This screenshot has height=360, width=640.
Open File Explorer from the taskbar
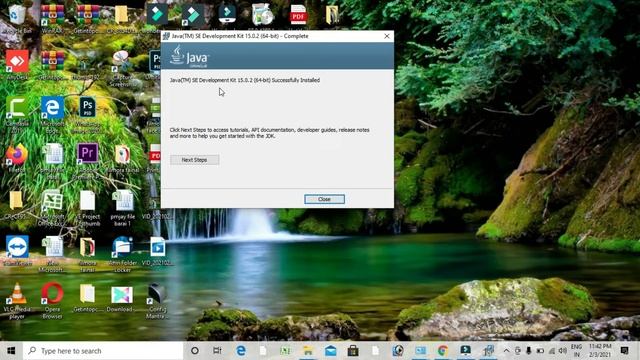pyautogui.click(x=308, y=351)
